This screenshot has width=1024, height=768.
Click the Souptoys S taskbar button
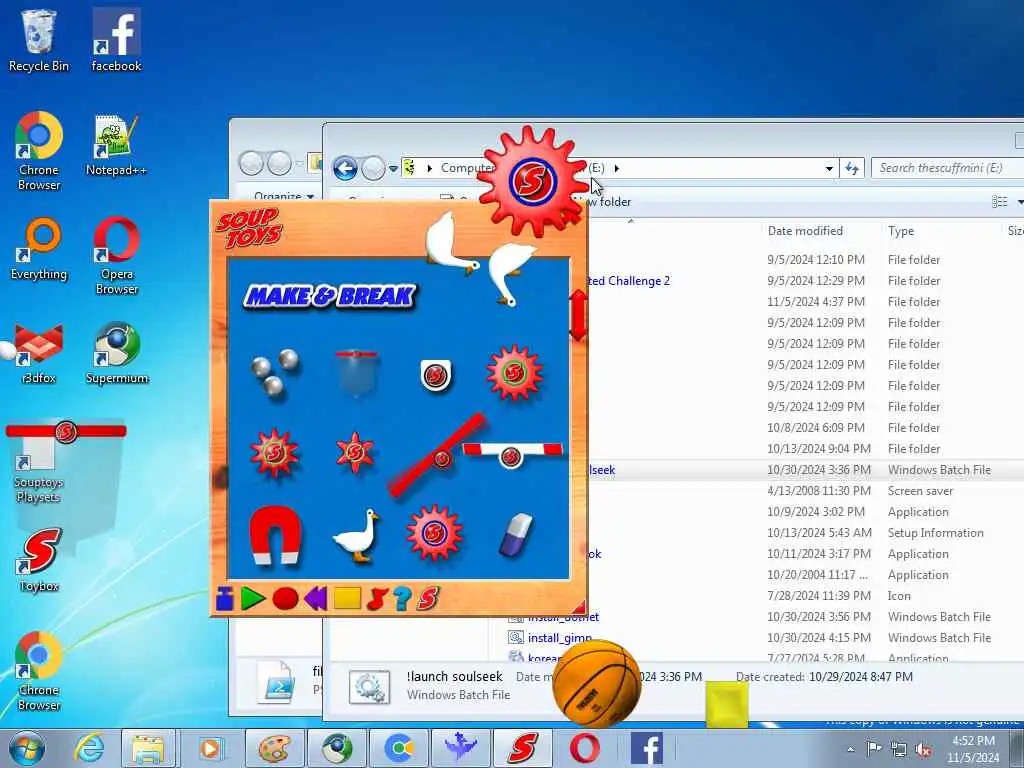pos(522,748)
